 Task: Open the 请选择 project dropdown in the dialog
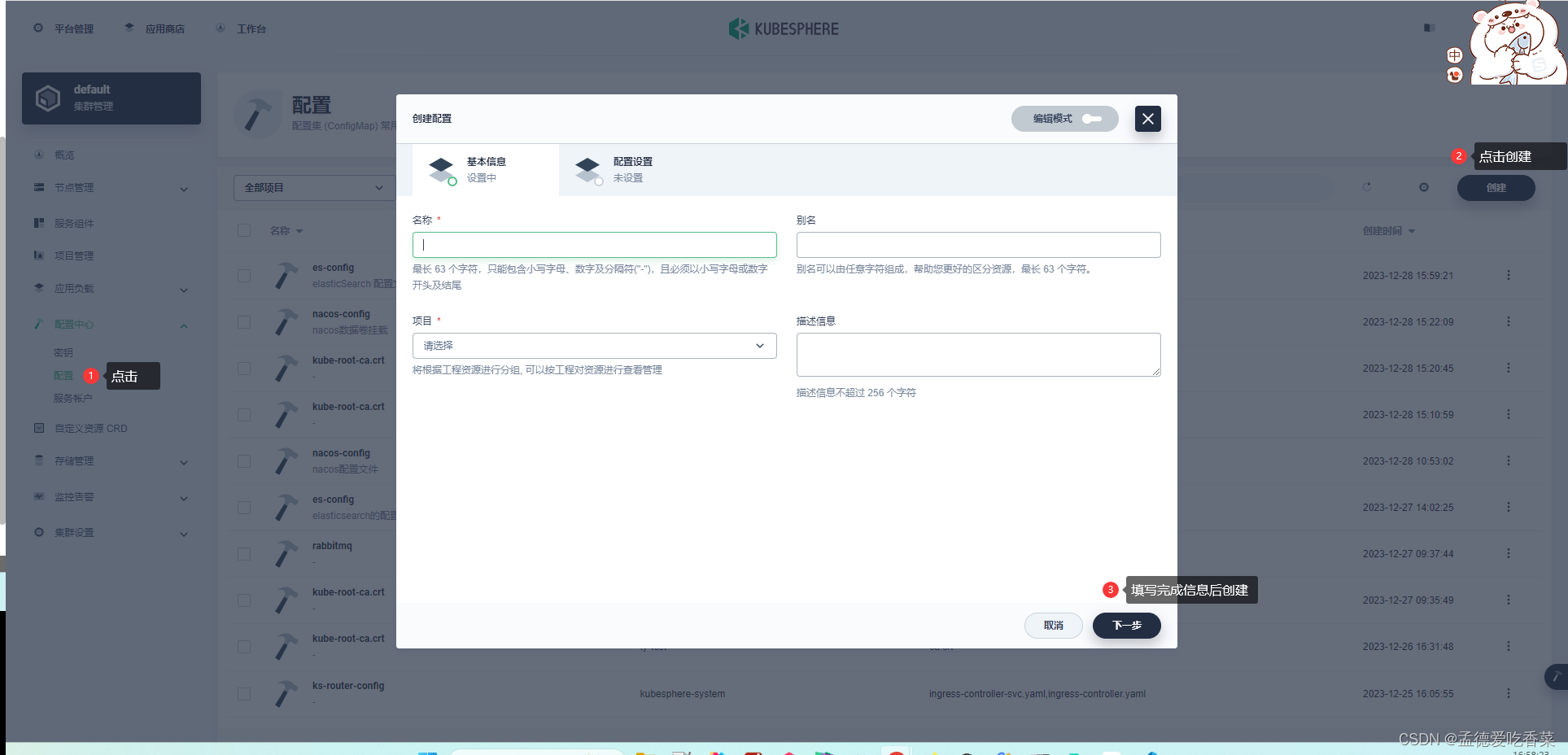593,345
